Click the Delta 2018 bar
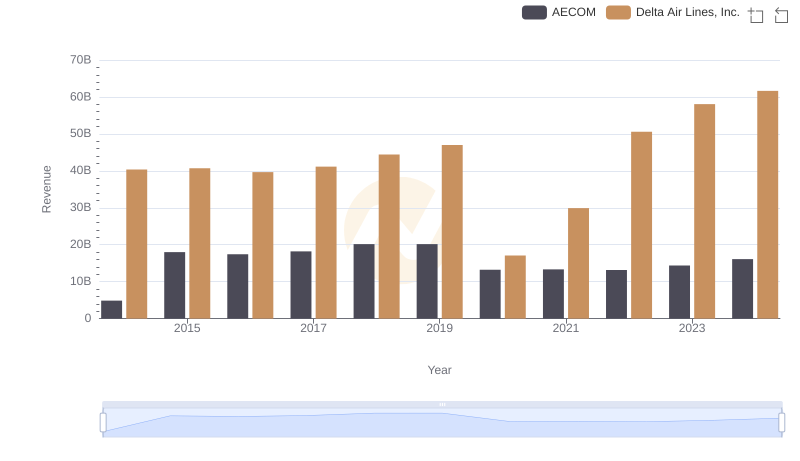800x461 pixels. (x=389, y=236)
